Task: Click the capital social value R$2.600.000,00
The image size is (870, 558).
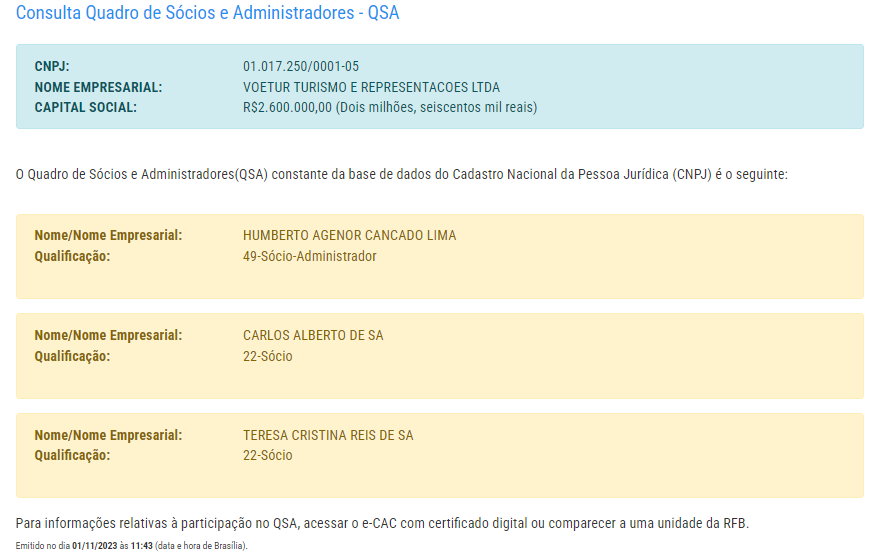Action: click(x=287, y=107)
